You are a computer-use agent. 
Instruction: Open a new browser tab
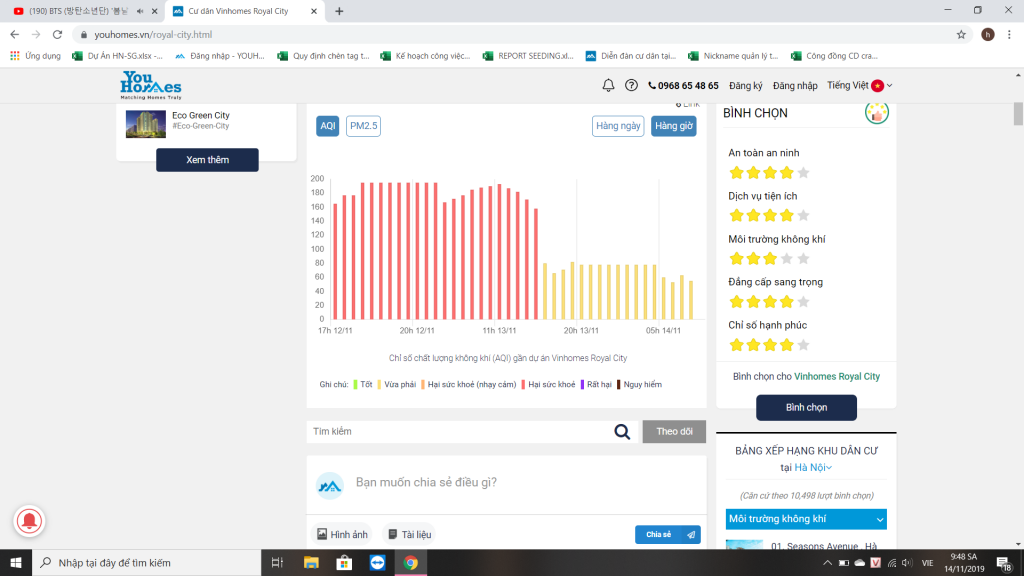pos(339,11)
